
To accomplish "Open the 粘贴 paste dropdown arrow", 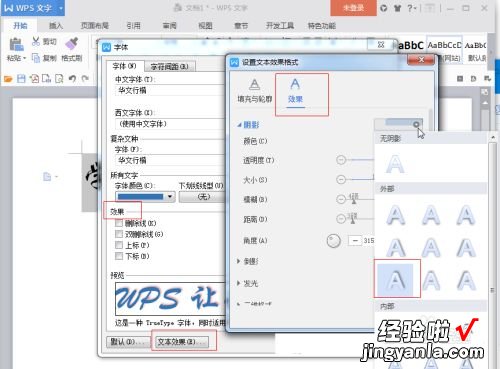I will [24, 59].
